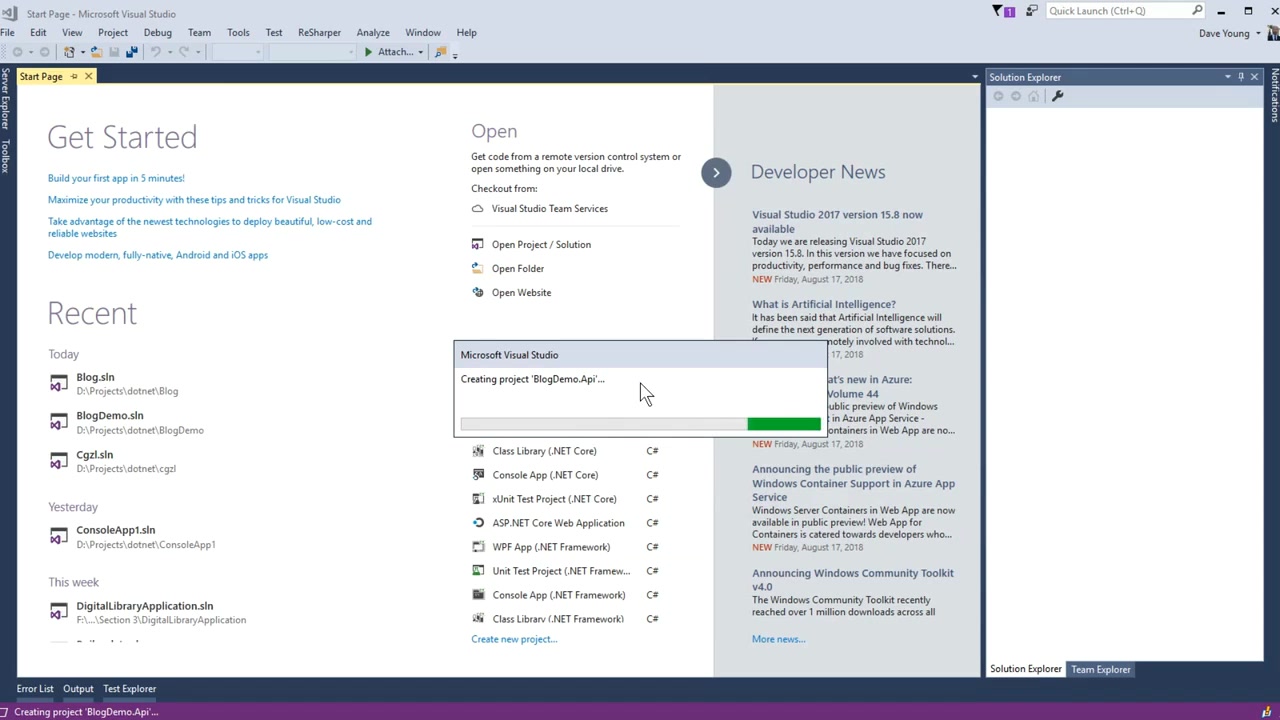Open the Attach debugger dropdown

pos(420,52)
